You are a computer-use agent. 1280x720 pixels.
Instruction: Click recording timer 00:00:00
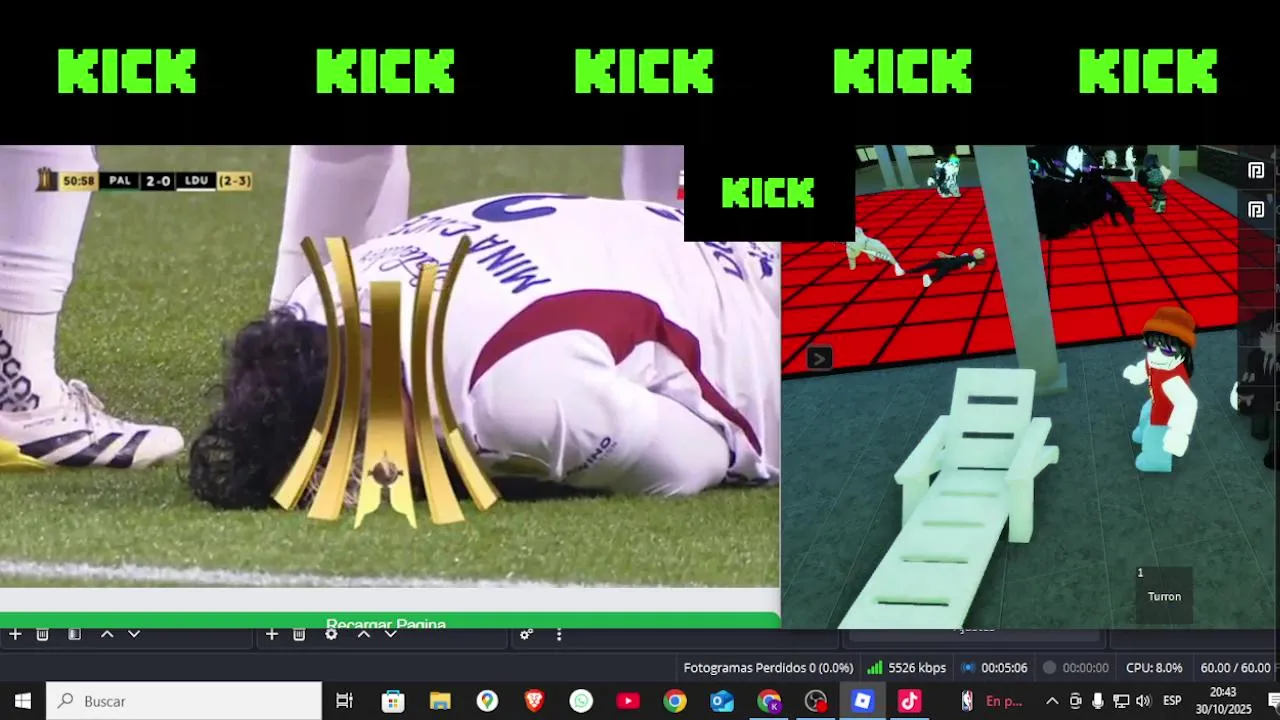point(1075,668)
